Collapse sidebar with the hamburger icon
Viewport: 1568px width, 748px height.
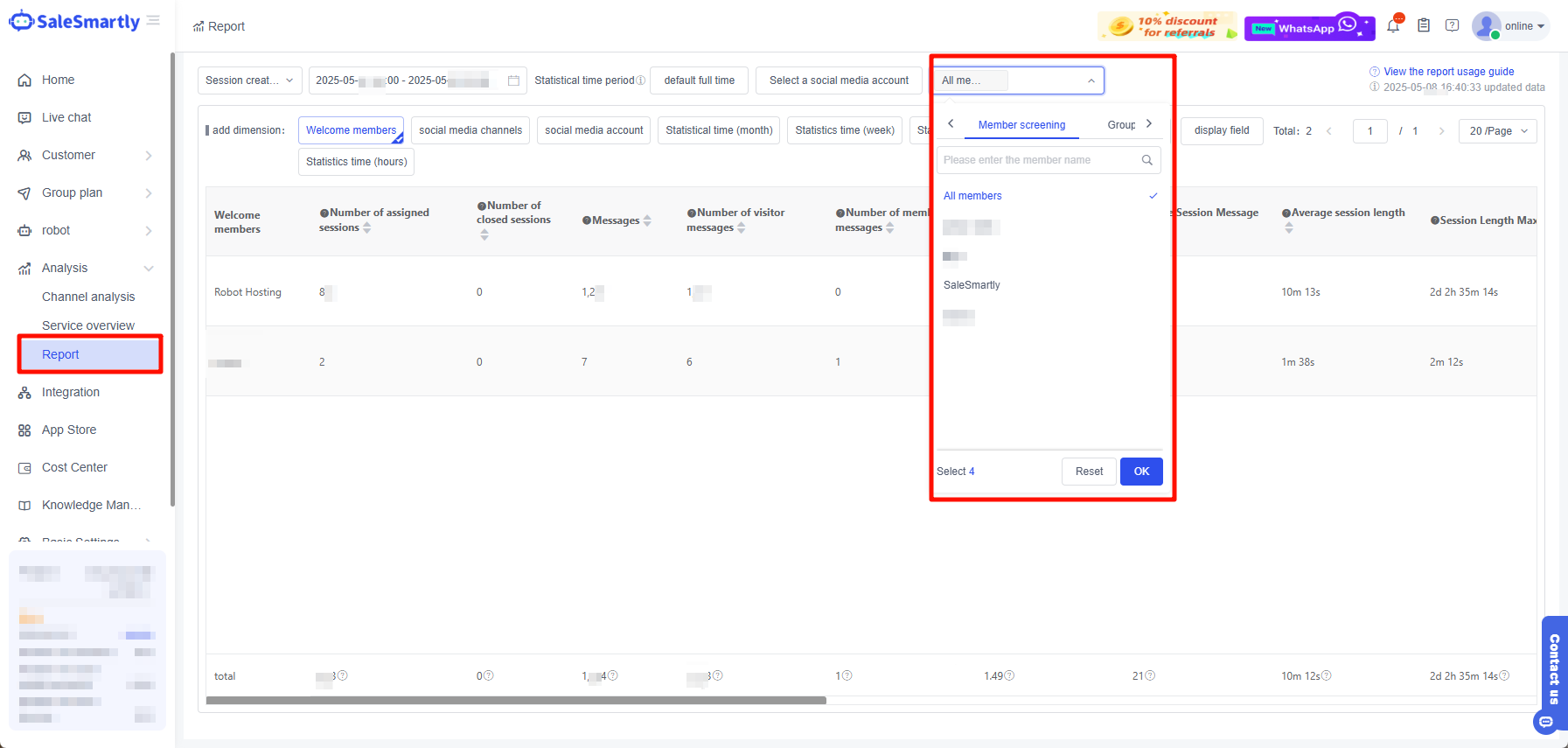click(x=153, y=20)
